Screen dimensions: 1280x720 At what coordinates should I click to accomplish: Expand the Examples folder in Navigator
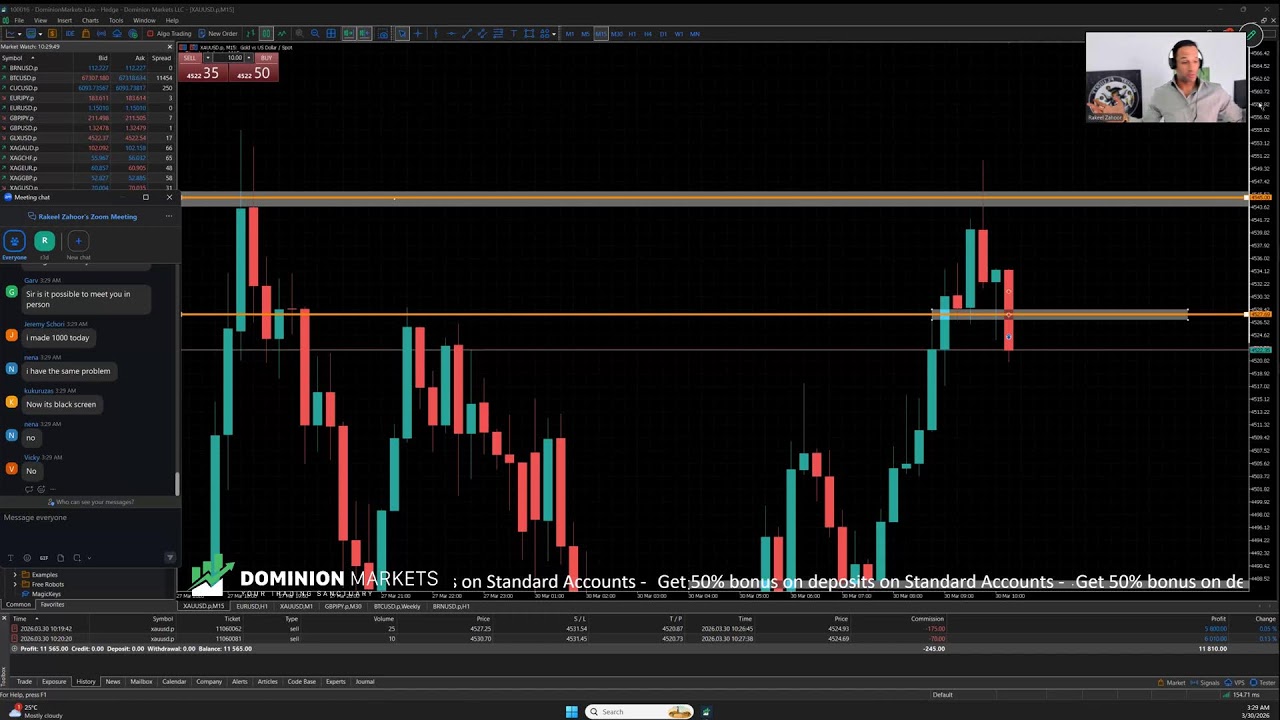click(x=15, y=575)
